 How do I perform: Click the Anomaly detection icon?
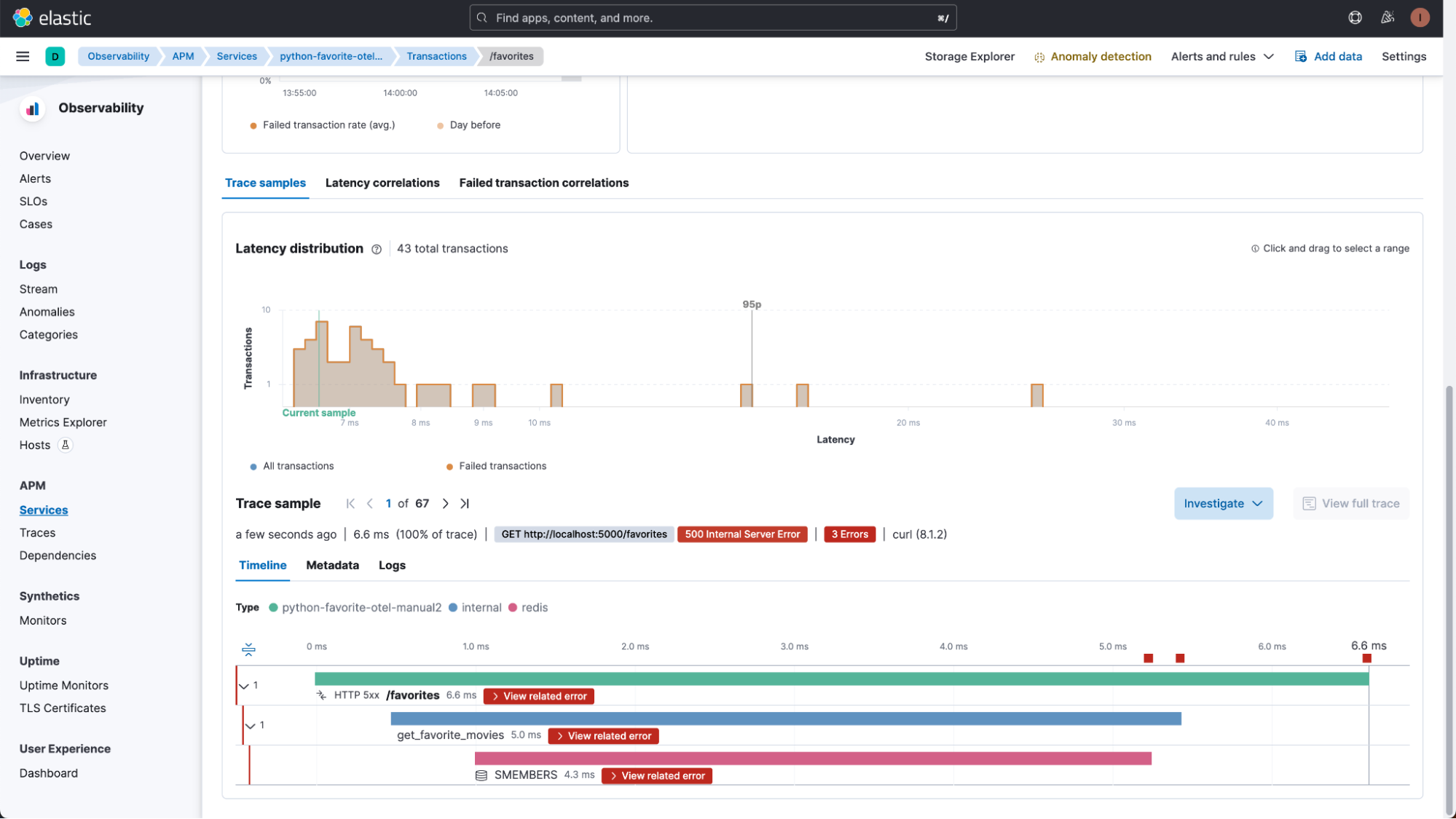click(x=1040, y=56)
